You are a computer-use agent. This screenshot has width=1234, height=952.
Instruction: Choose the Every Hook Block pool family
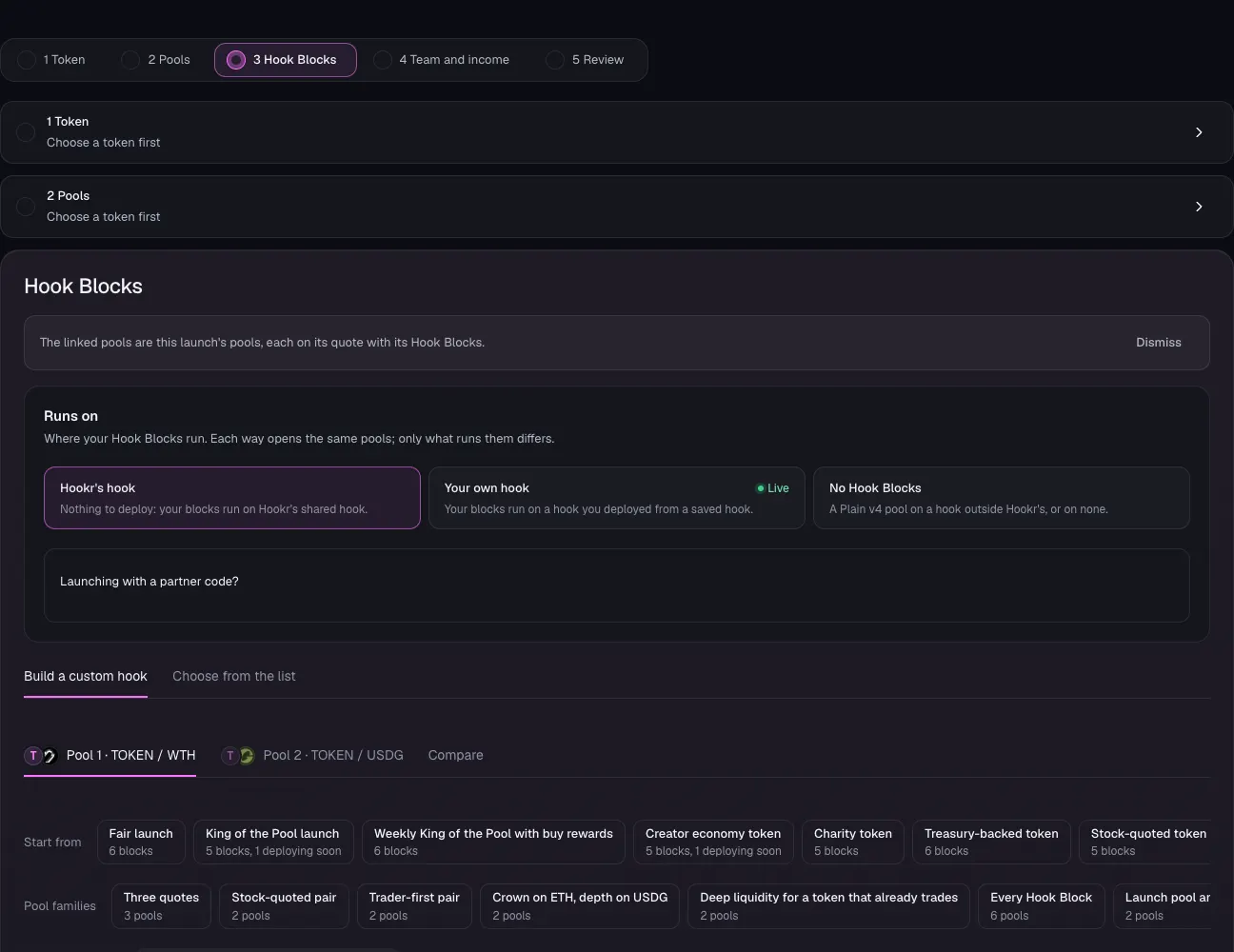coord(1042,906)
